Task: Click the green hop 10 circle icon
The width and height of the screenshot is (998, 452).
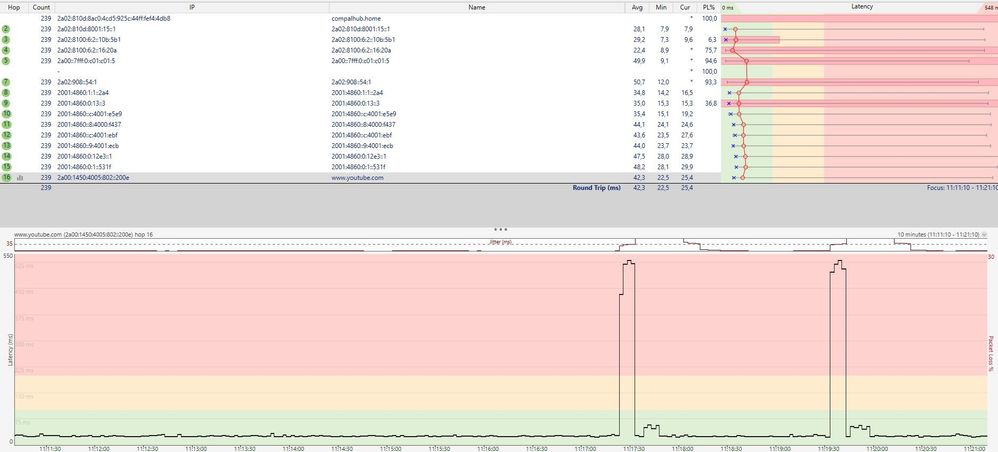Action: (6, 114)
